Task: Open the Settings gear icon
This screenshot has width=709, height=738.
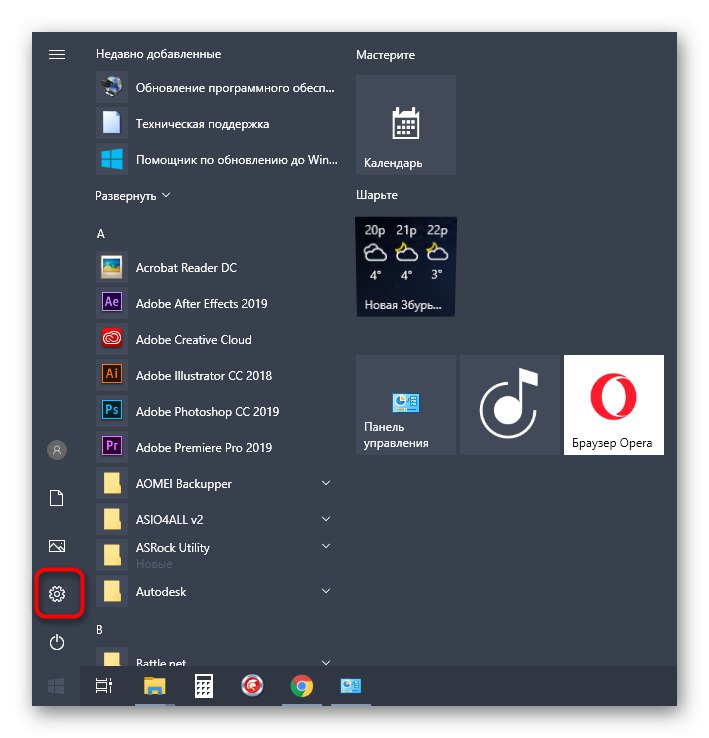Action: point(57,594)
